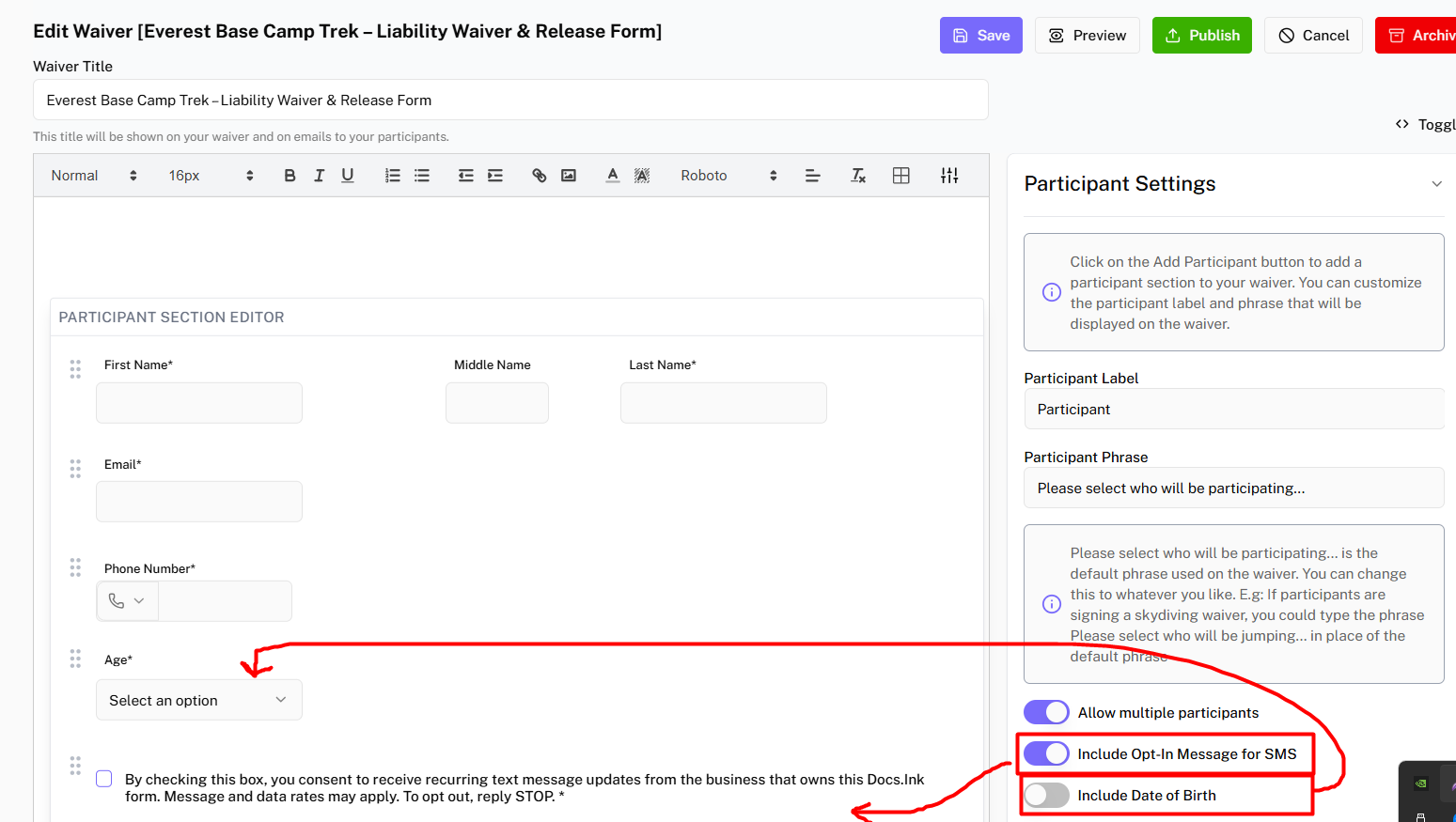The image size is (1456, 822).
Task: Insert a hyperlink in the waiver
Action: (540, 176)
